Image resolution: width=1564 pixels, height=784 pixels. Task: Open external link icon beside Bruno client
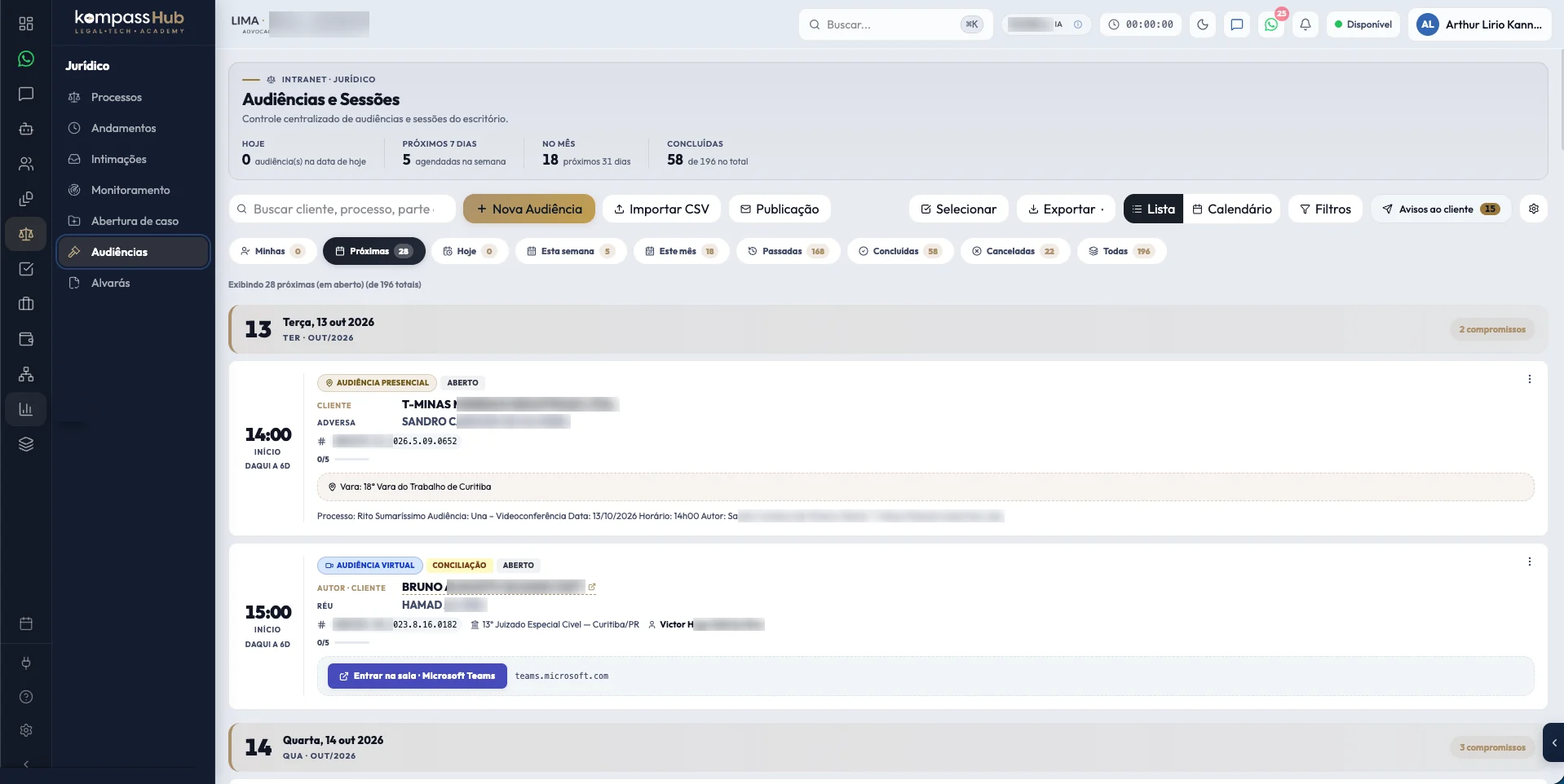coord(592,587)
